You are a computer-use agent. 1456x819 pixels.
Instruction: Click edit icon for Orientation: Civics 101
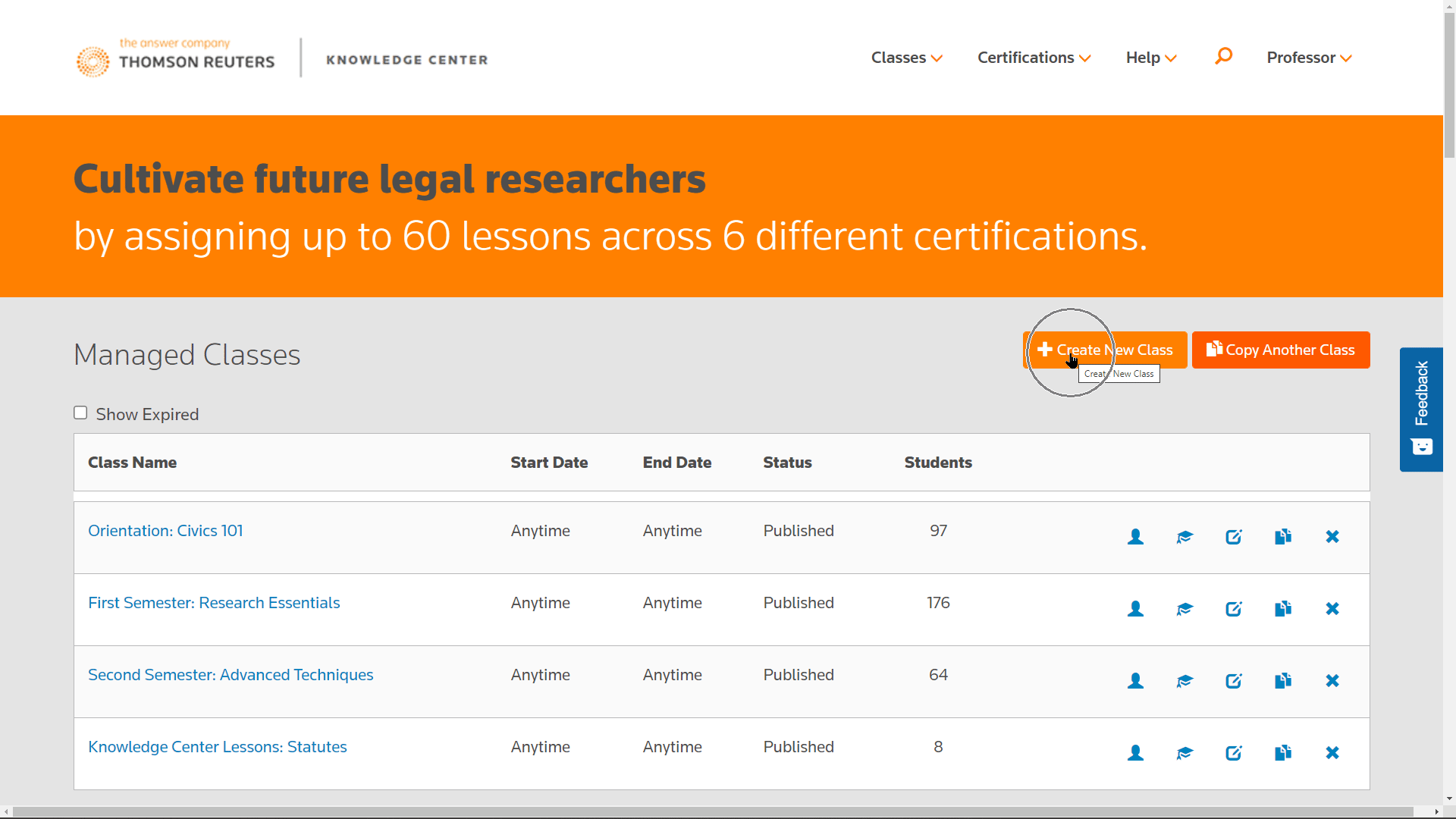tap(1234, 537)
